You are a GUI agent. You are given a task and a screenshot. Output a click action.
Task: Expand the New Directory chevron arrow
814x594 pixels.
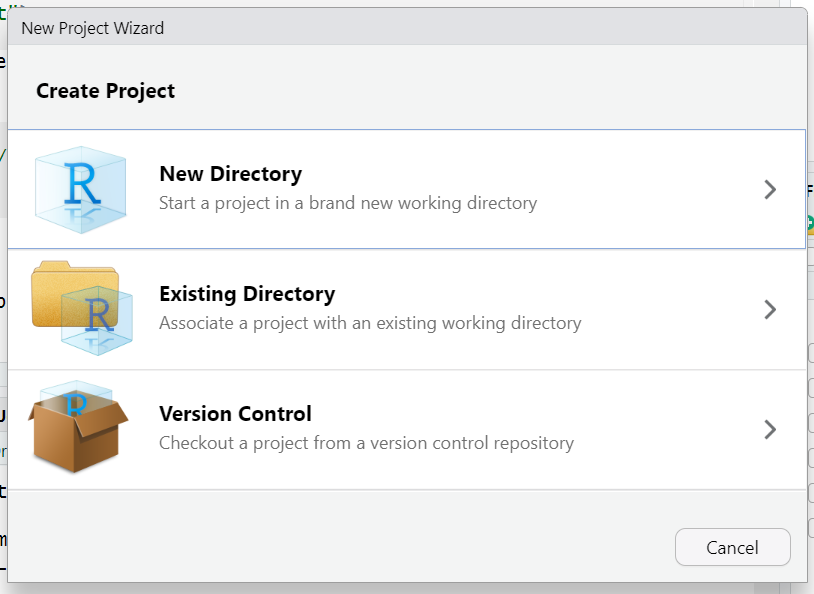pos(769,189)
